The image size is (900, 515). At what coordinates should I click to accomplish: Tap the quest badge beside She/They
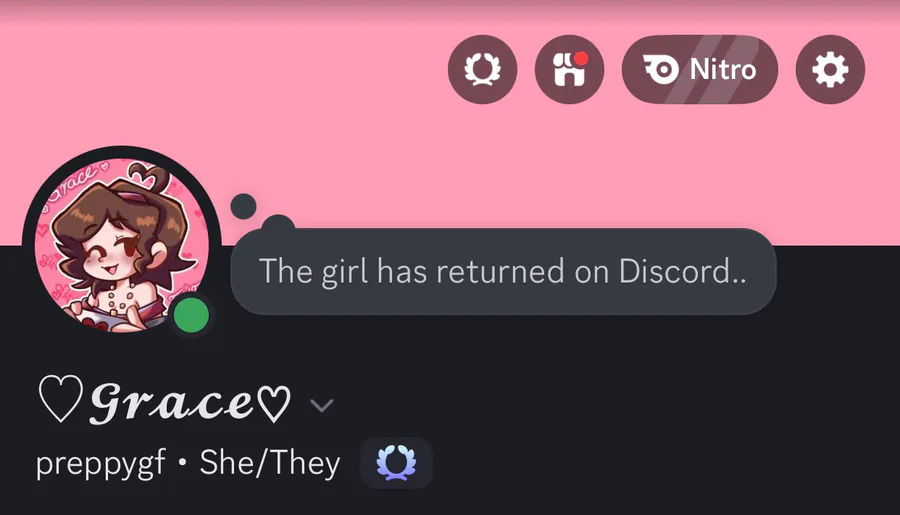tap(396, 463)
